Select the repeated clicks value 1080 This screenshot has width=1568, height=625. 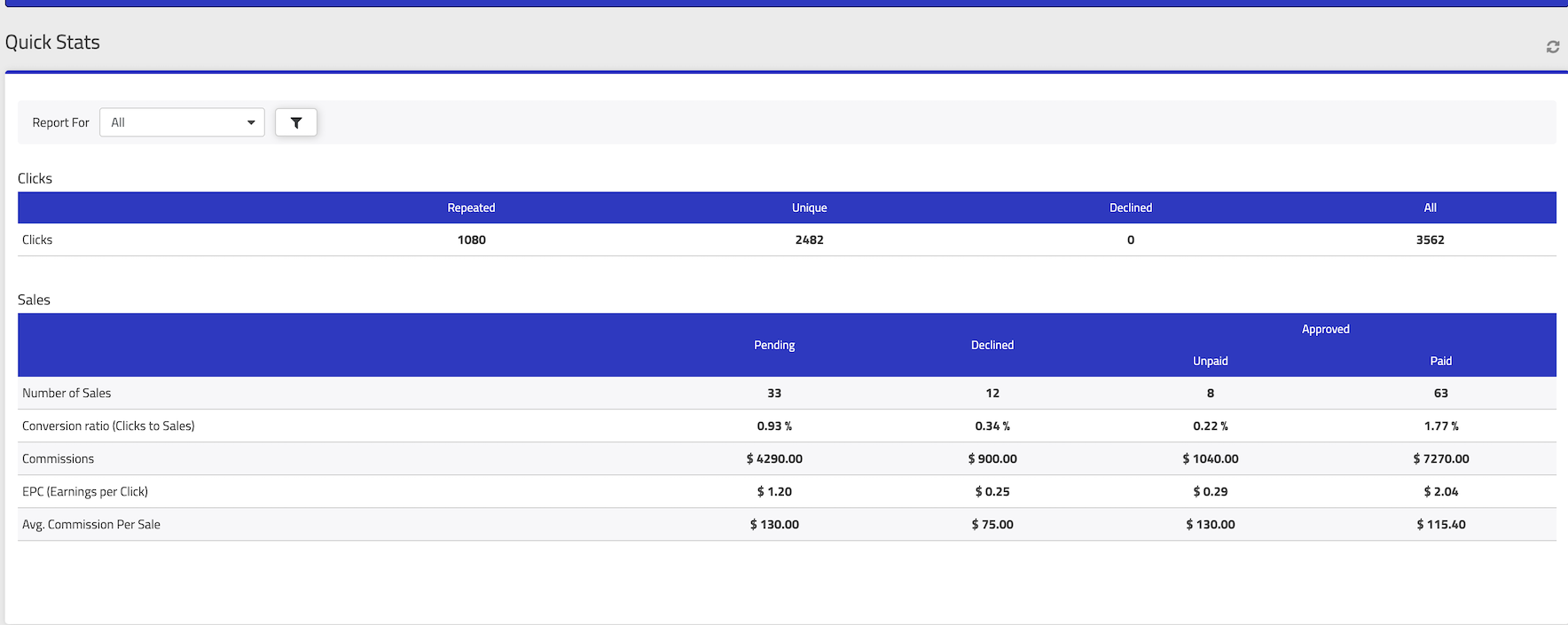471,239
